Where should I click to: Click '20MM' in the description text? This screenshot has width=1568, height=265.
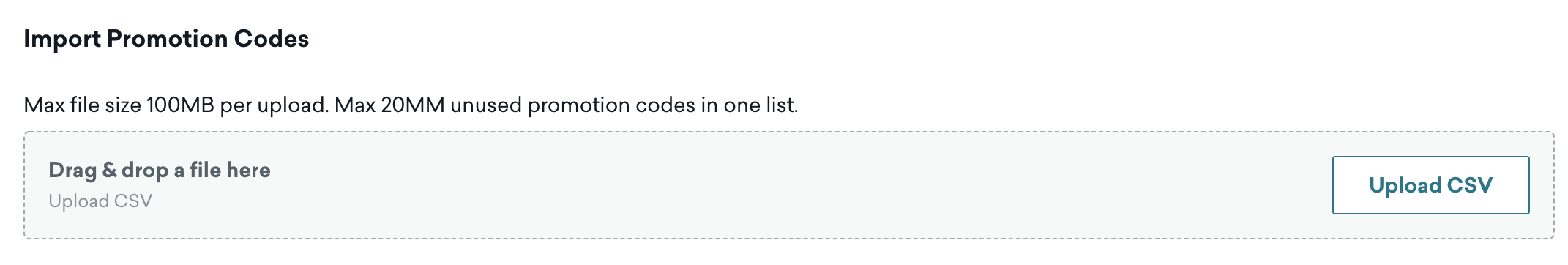(413, 105)
